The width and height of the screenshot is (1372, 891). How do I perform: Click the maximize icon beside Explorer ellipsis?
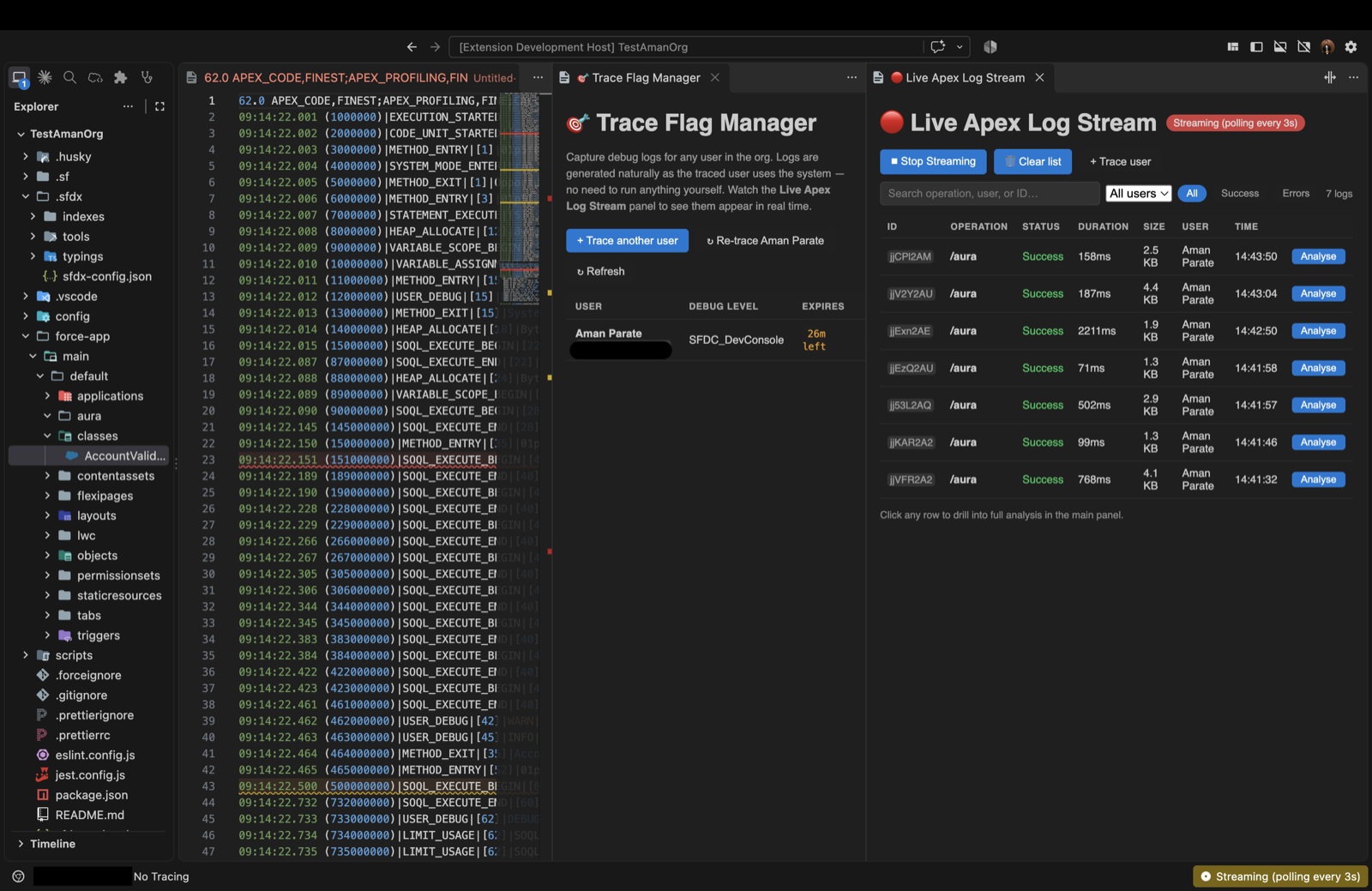[x=159, y=106]
